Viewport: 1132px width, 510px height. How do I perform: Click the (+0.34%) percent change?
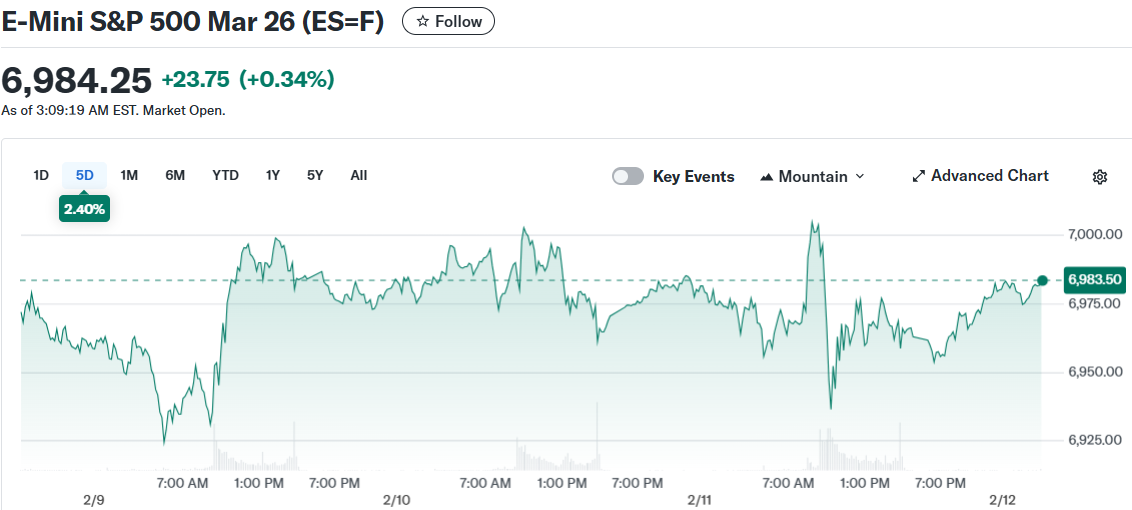287,79
